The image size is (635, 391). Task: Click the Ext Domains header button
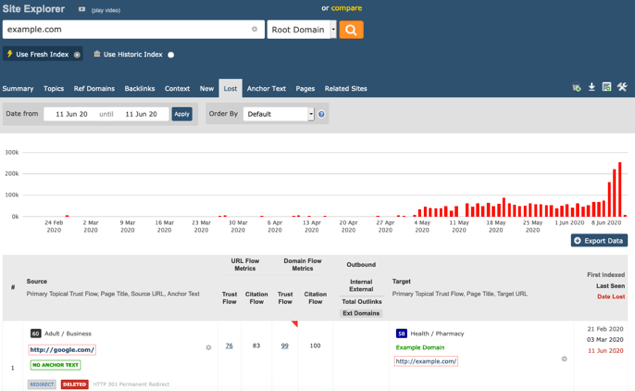361,313
